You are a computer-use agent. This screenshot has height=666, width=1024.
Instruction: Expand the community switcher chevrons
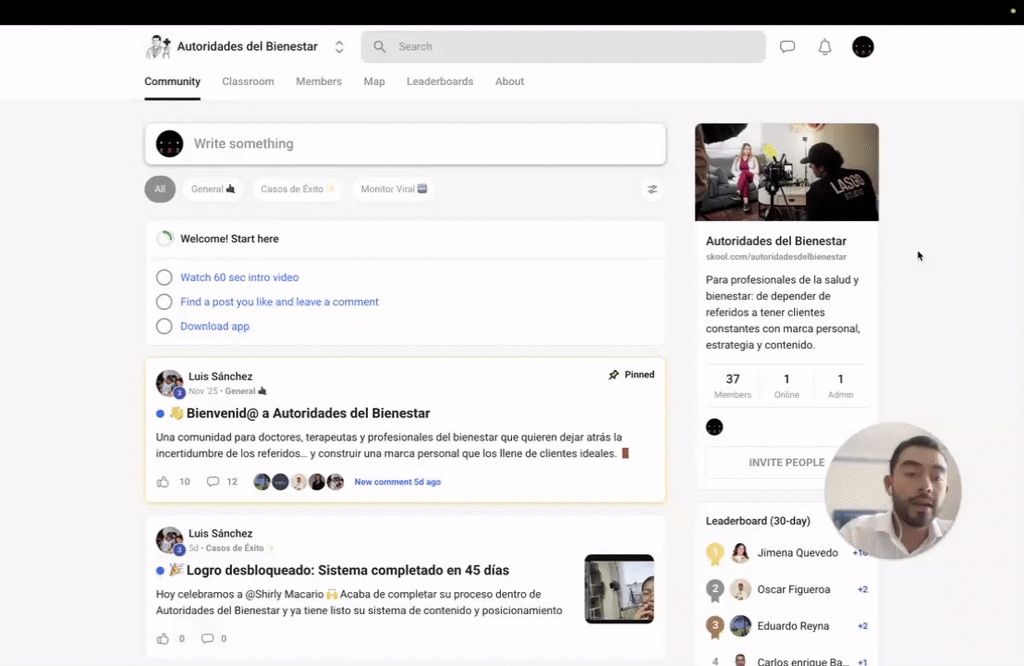pos(338,46)
